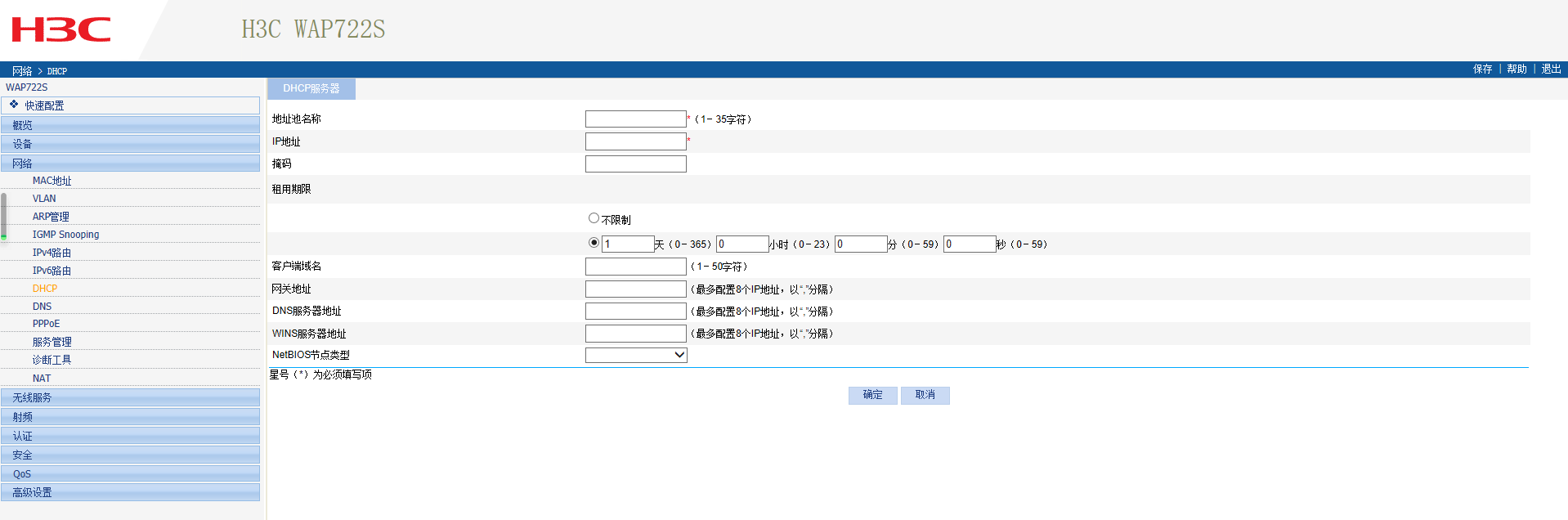Click the H3C logo
Viewport: 1568px width, 520px height.
(x=61, y=29)
